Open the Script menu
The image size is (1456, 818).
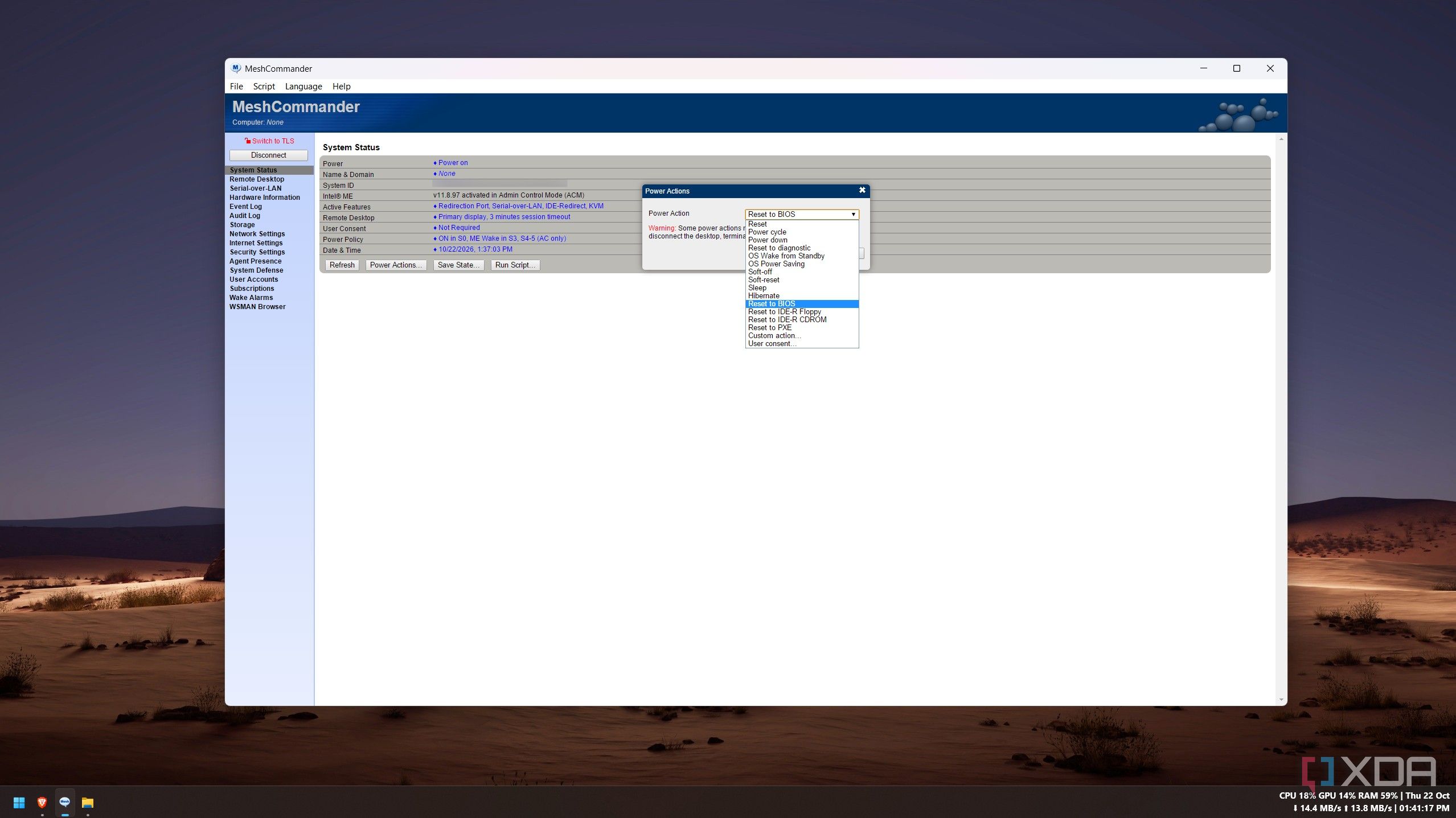[x=264, y=86]
